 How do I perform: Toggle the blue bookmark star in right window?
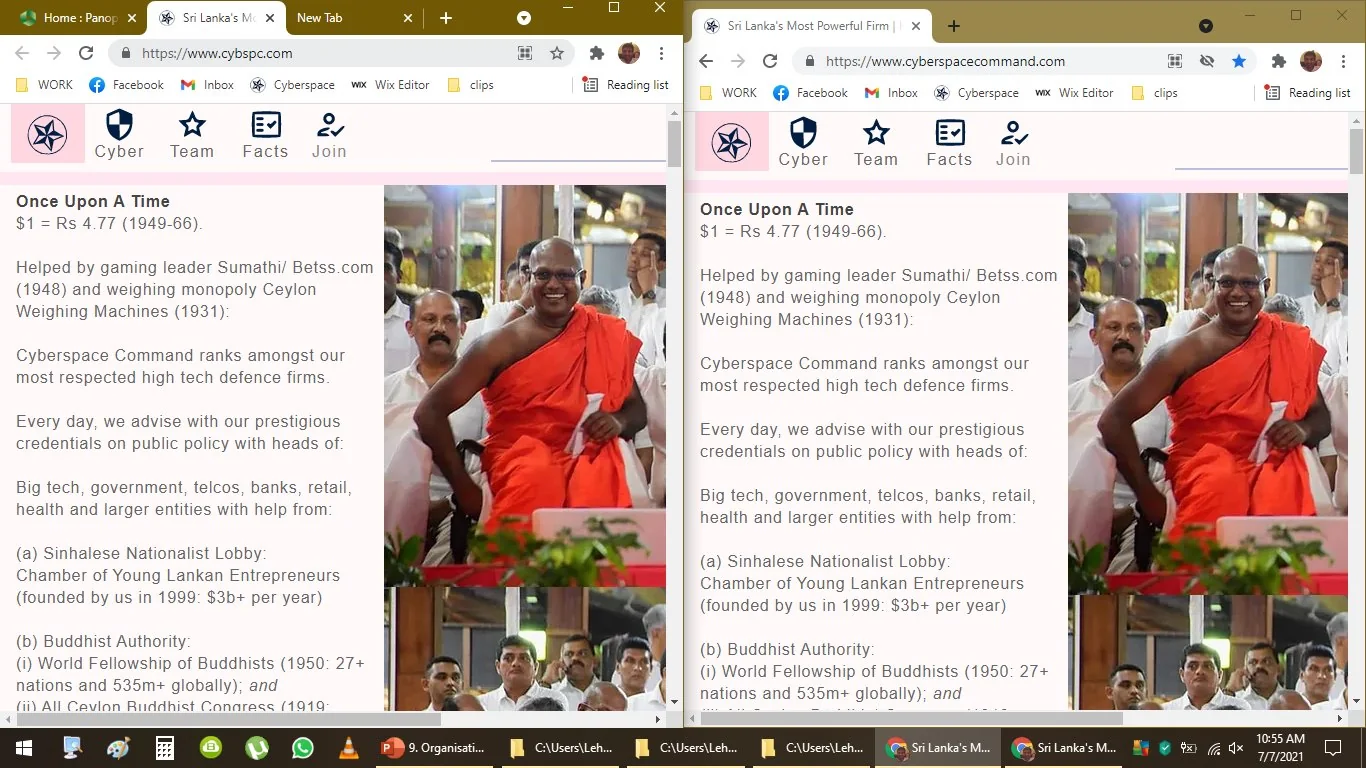click(x=1239, y=61)
